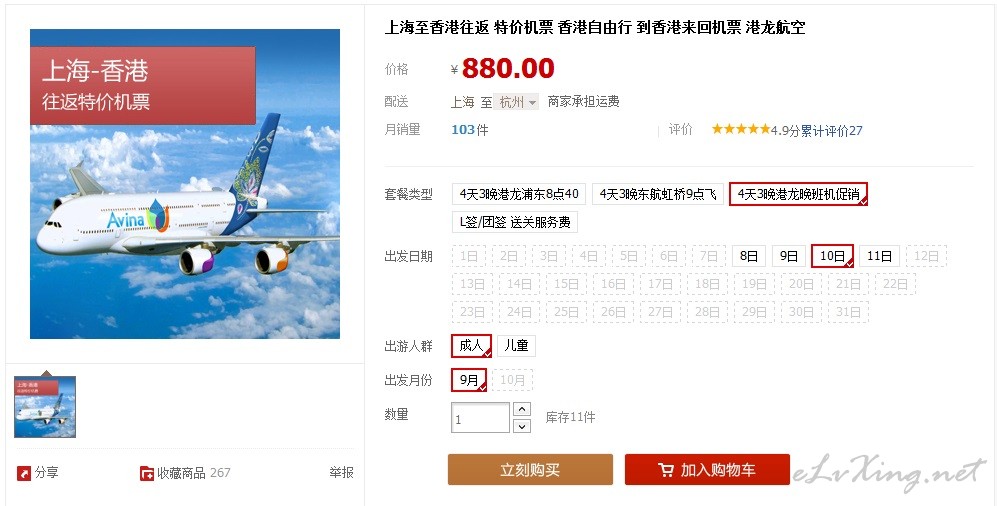
Task: Click the share arrow icon
Action: pos(24,473)
